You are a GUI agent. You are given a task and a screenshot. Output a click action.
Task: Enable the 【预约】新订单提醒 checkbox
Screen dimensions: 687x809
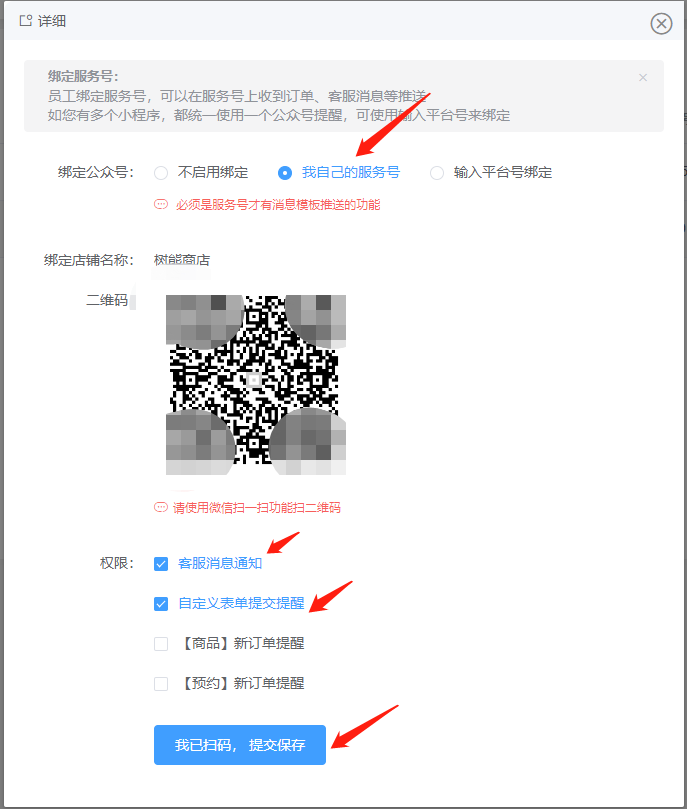(x=161, y=684)
